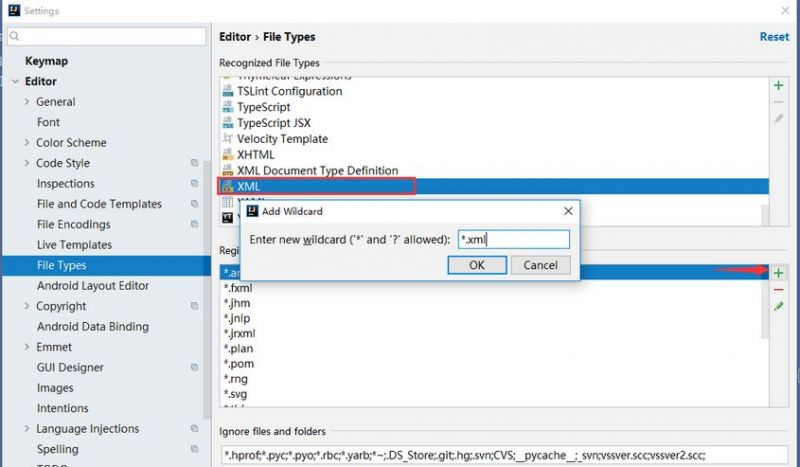
Task: Click the green plus to add wildcard pattern
Action: [x=778, y=273]
